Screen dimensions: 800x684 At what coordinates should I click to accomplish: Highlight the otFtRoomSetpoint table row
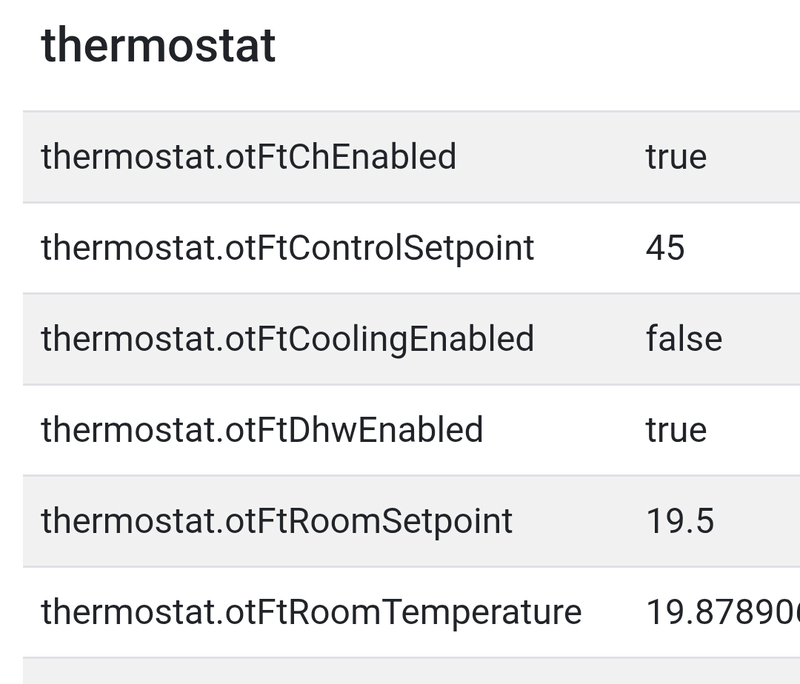point(580,521)
